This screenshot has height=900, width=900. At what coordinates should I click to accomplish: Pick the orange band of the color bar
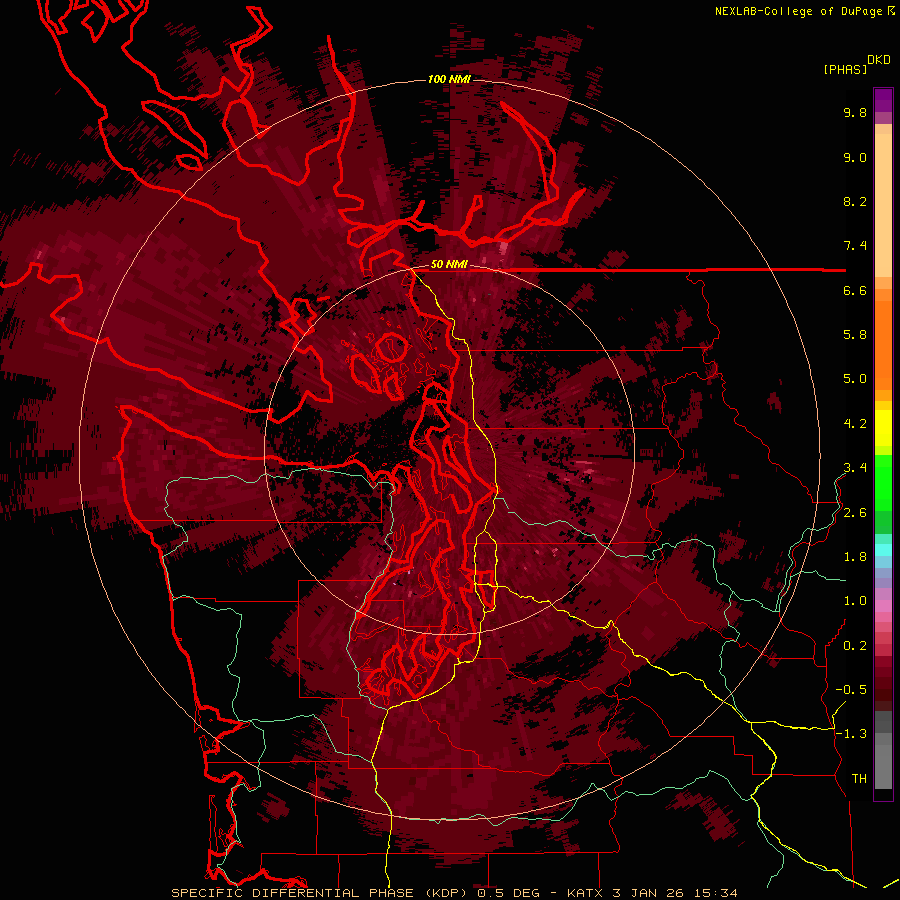883,344
